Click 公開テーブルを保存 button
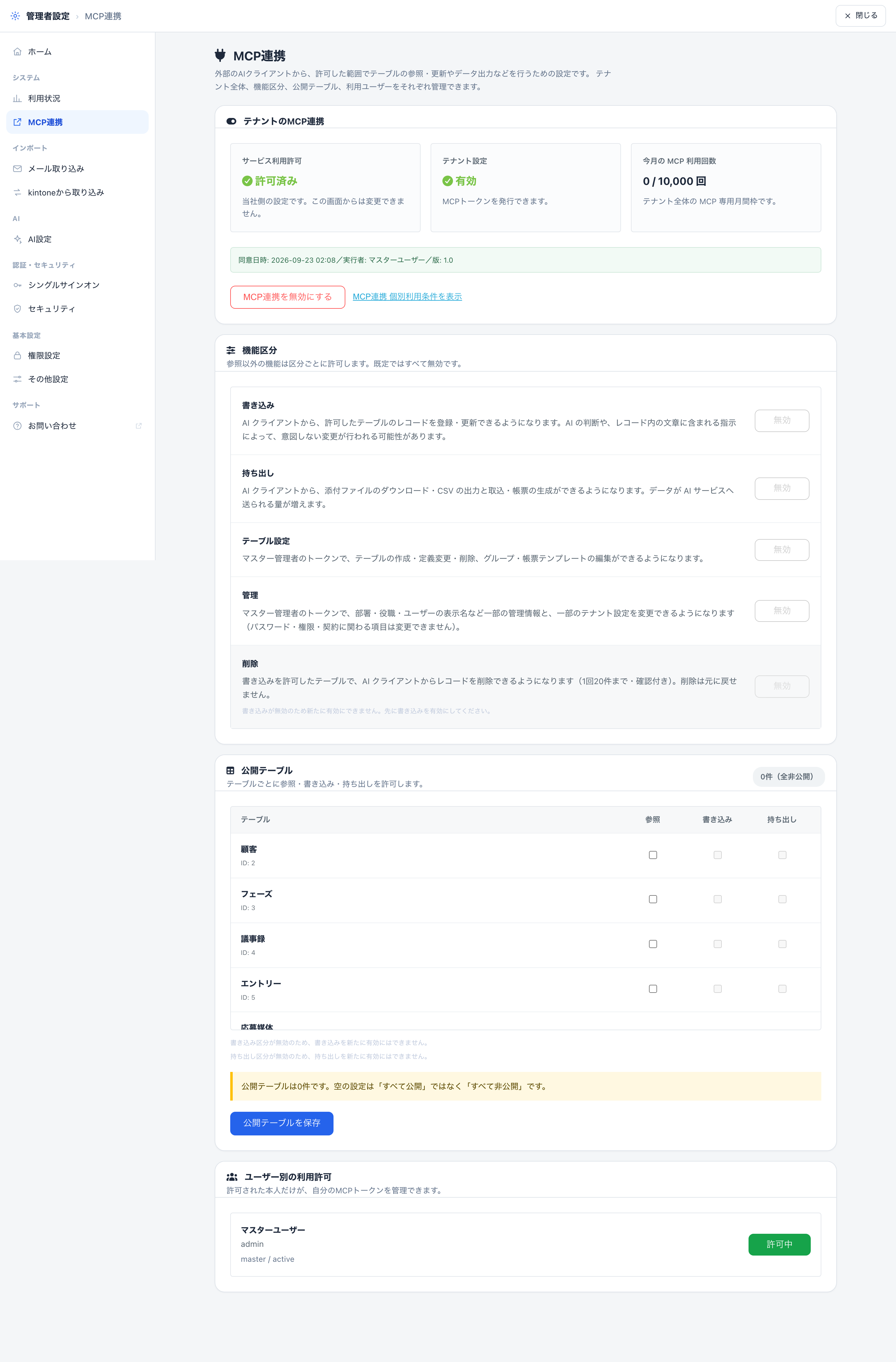Image resolution: width=896 pixels, height=1362 pixels. [x=282, y=1123]
